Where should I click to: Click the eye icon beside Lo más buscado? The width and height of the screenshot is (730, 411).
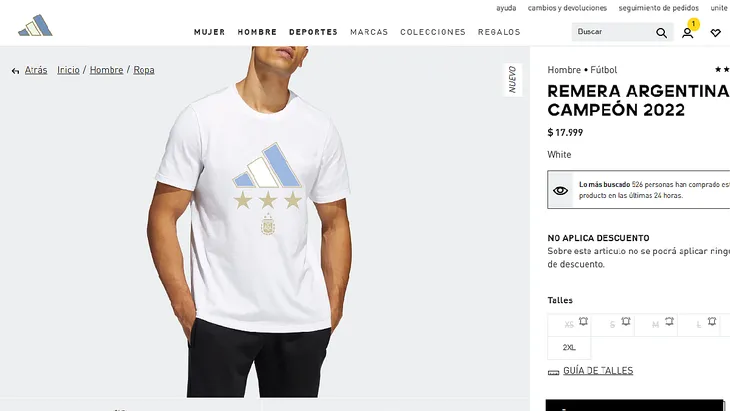click(560, 190)
